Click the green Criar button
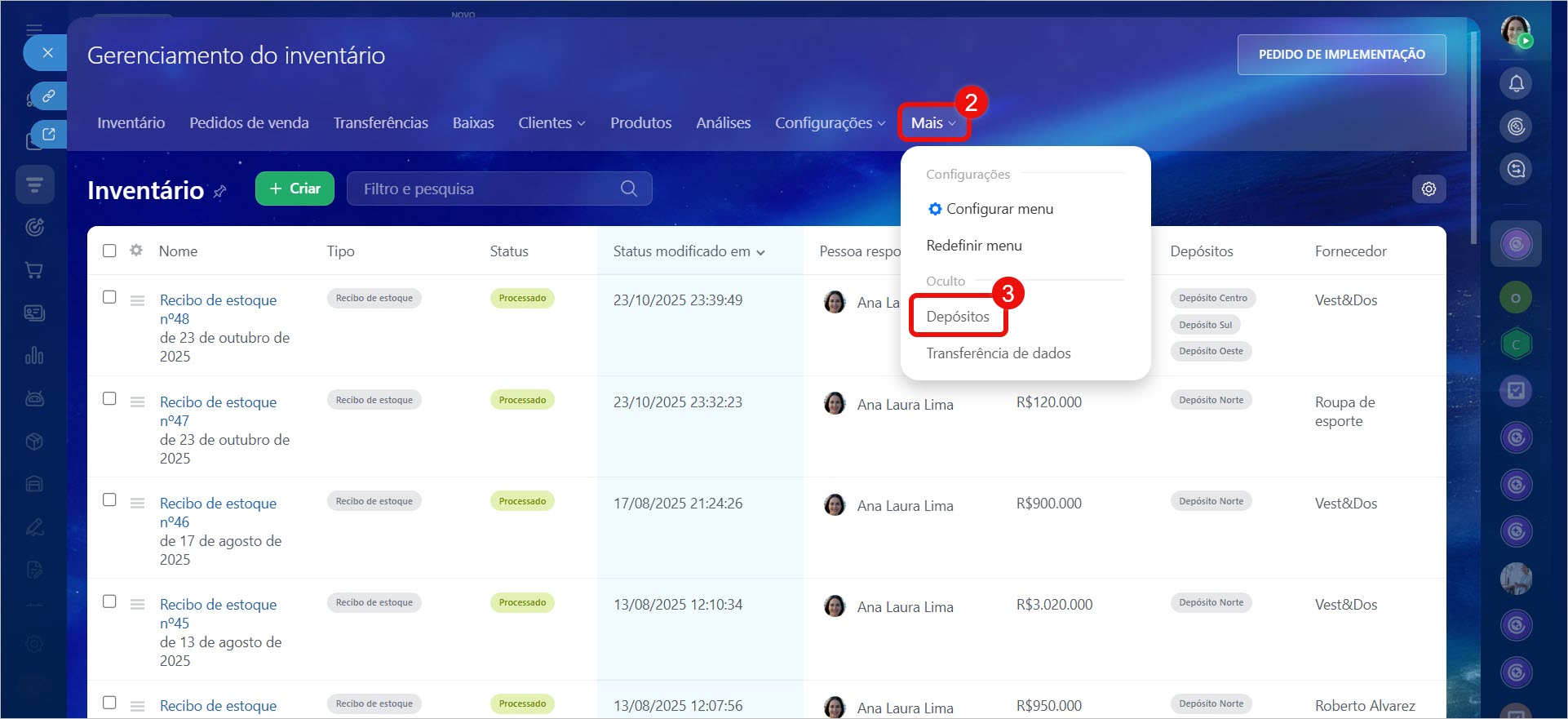This screenshot has width=1568, height=719. tap(295, 189)
